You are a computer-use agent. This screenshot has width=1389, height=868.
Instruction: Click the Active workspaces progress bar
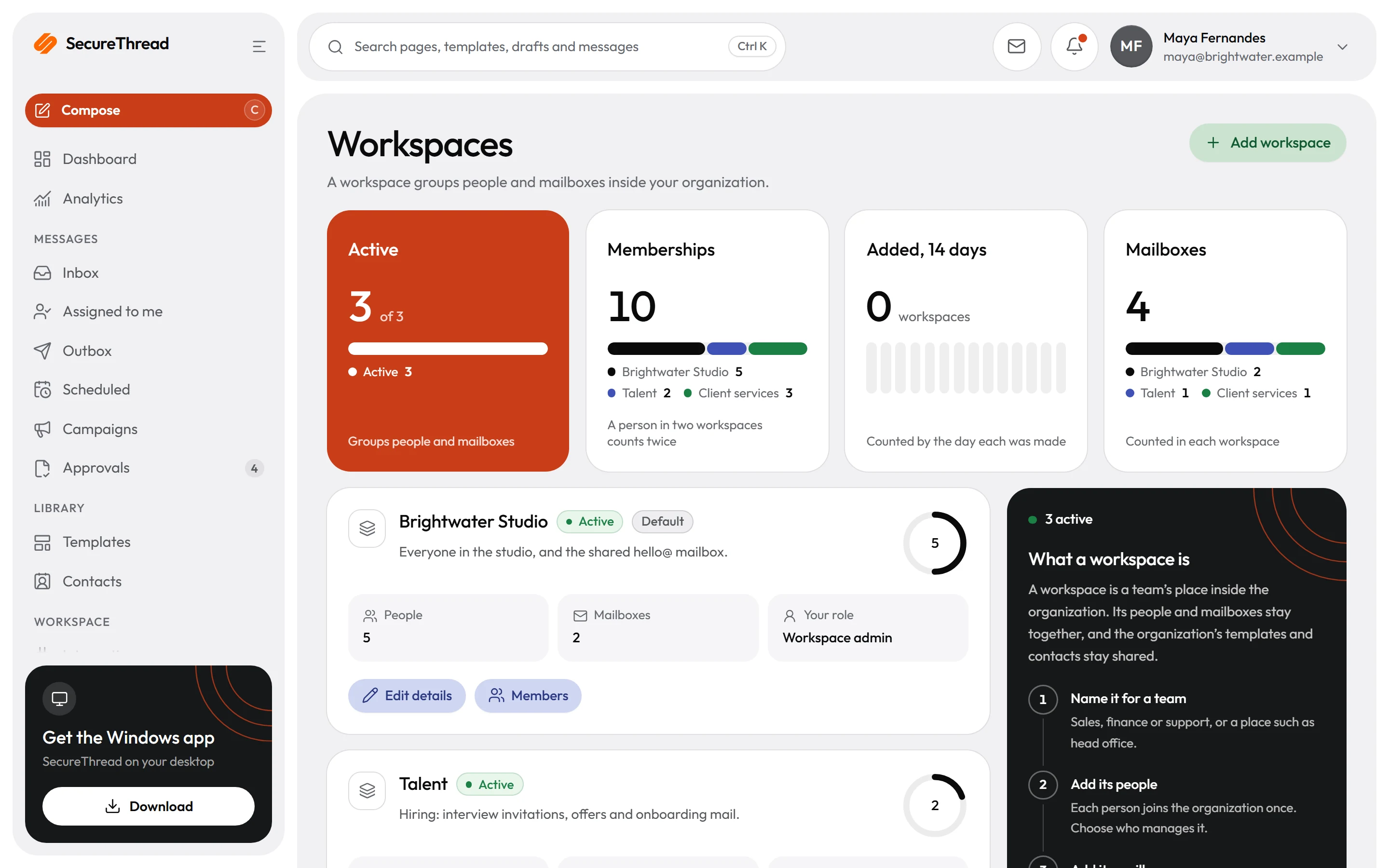tap(448, 349)
